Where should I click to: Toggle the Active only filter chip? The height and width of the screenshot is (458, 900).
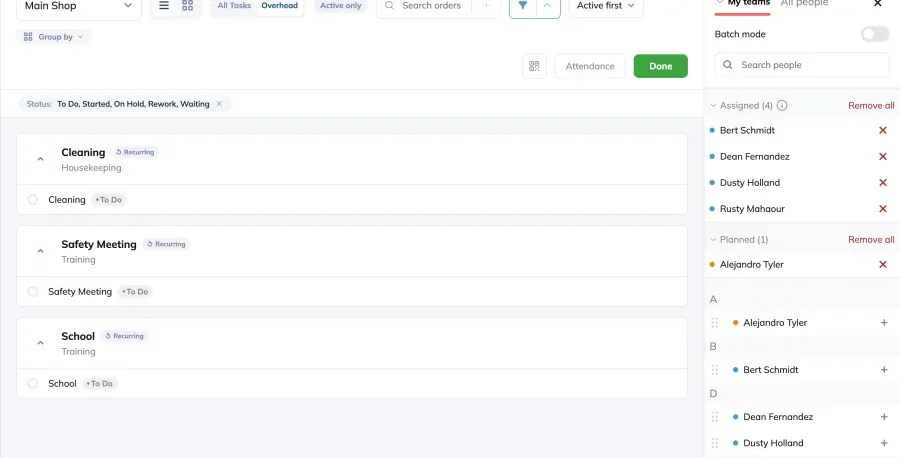[340, 6]
